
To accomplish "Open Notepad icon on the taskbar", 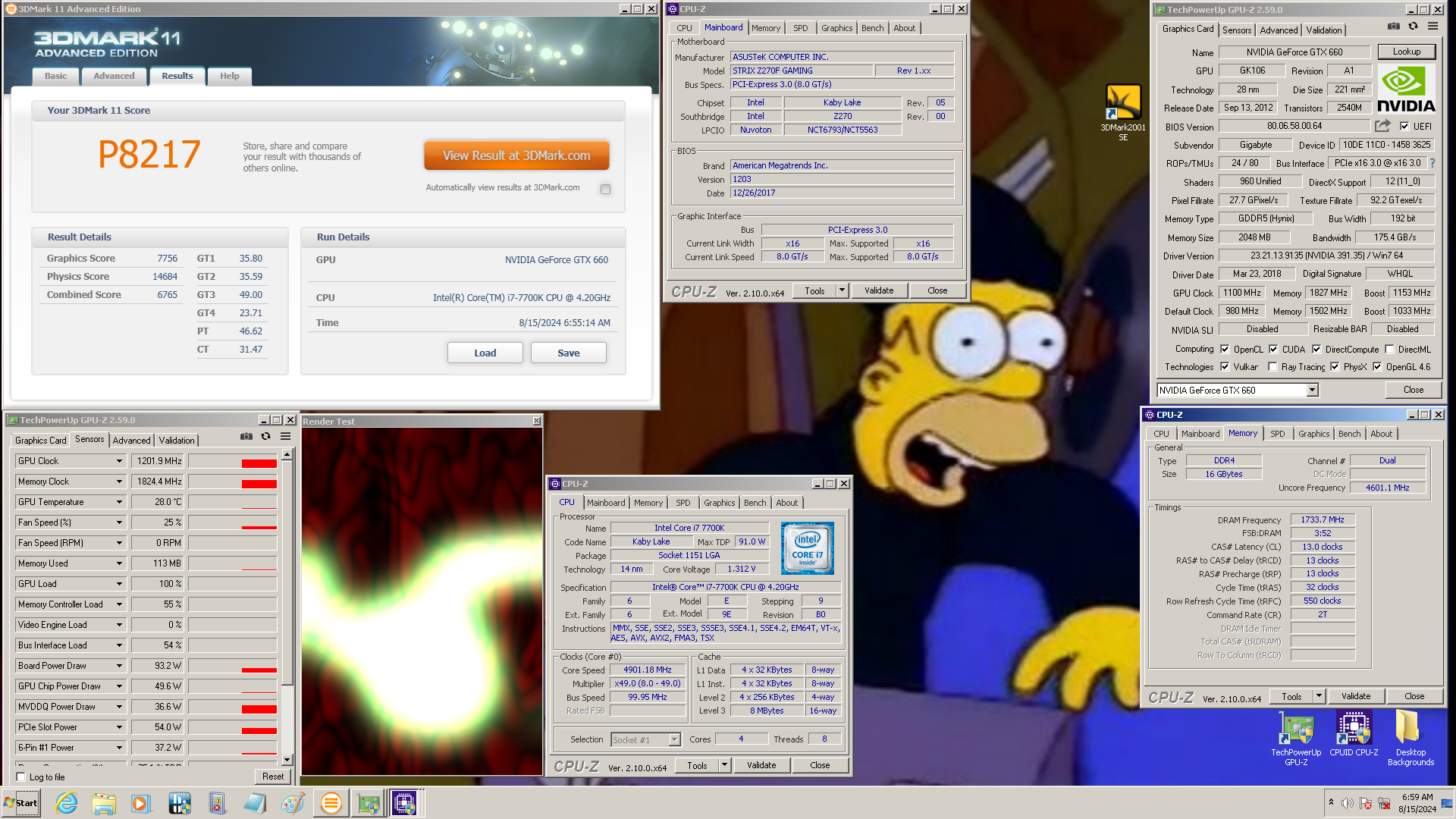I will coord(255,803).
